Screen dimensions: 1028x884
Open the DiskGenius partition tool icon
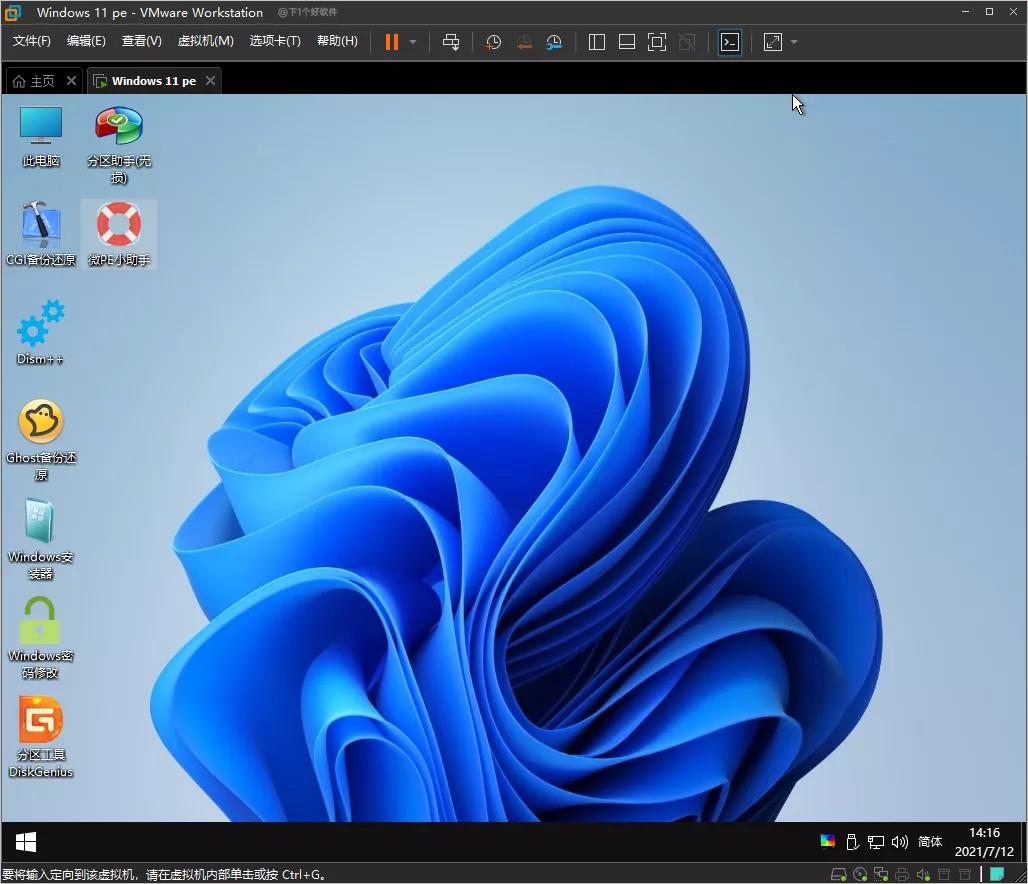[41, 722]
